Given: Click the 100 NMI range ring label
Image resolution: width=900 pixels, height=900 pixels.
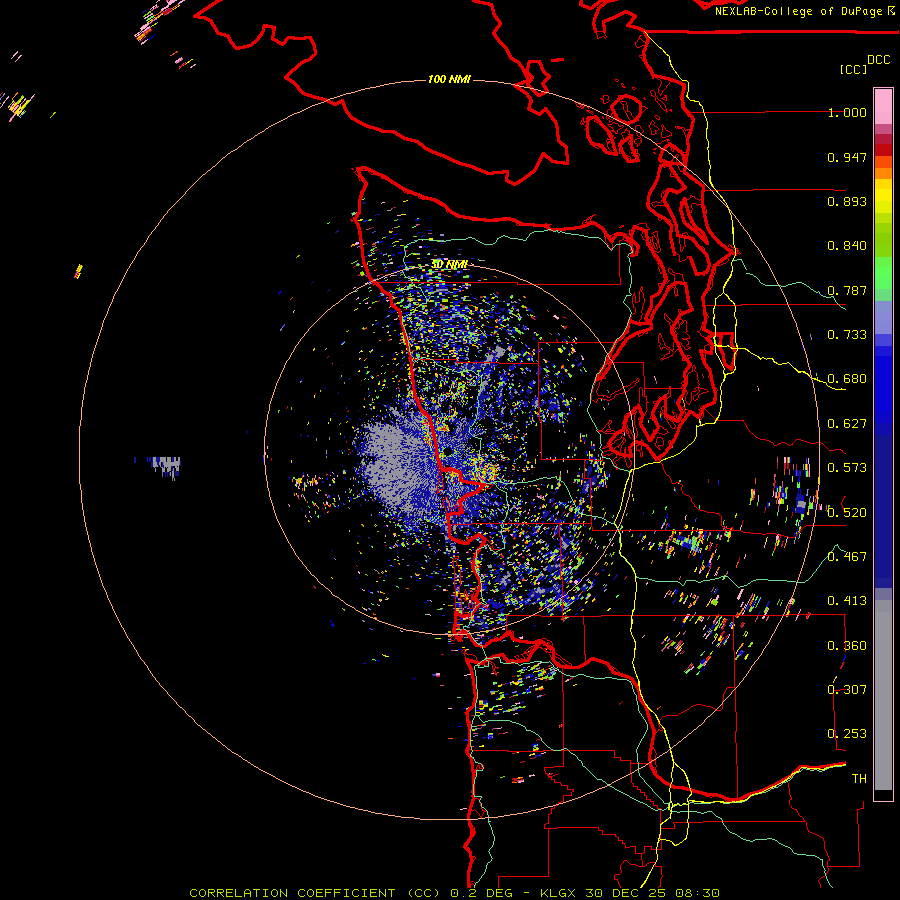Looking at the screenshot, I should point(449,79).
